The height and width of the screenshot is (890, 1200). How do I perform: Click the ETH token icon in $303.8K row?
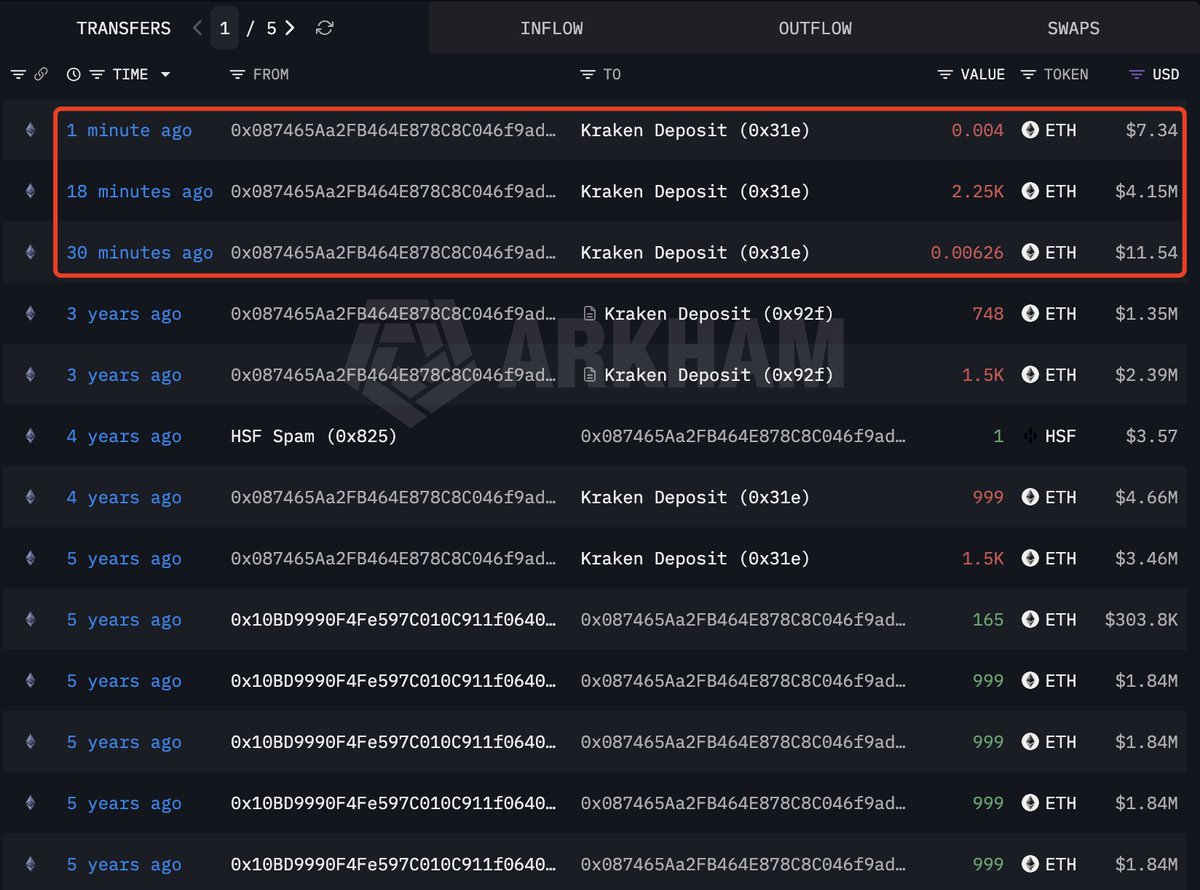[1030, 620]
